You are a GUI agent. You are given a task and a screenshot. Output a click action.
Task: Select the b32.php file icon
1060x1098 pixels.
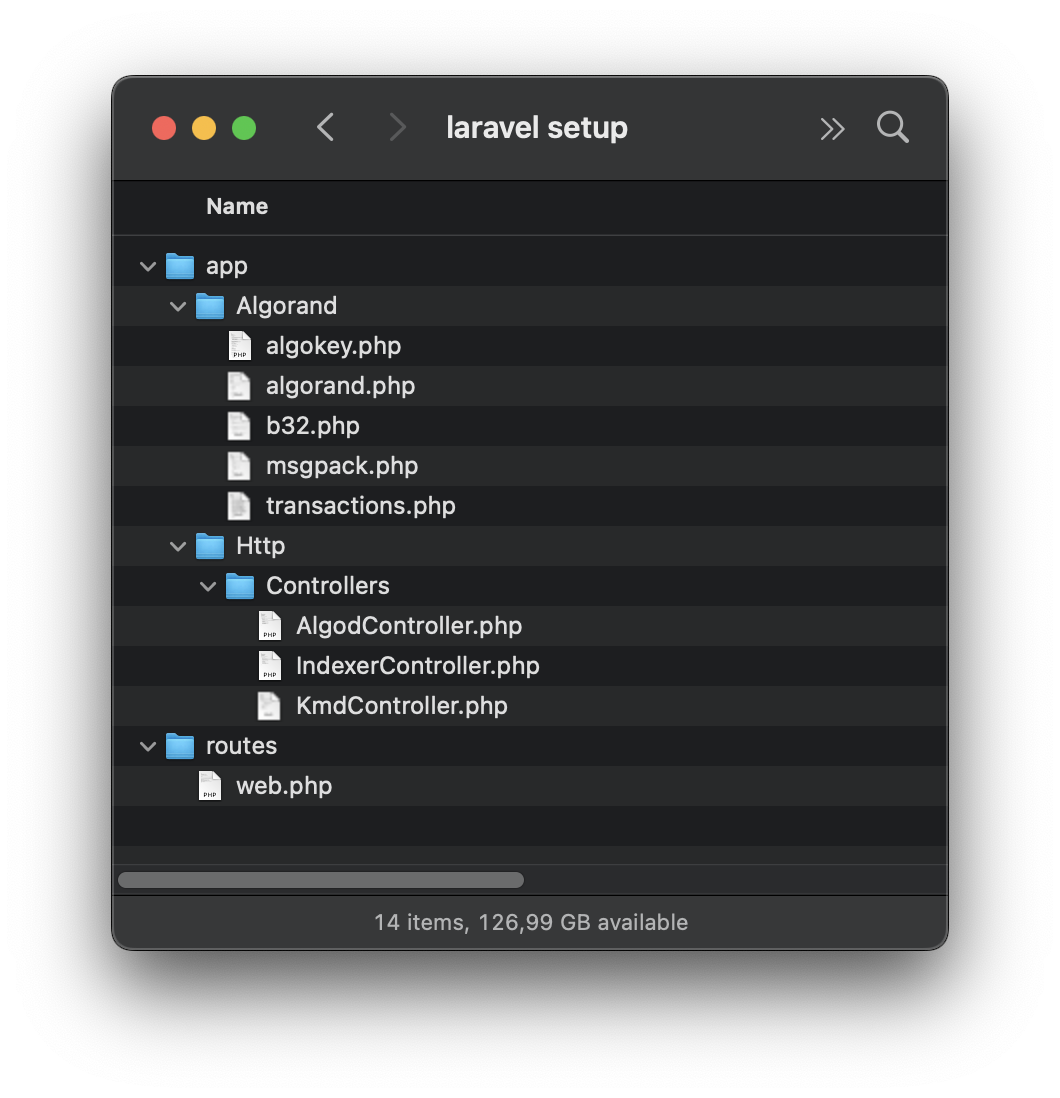click(x=239, y=426)
